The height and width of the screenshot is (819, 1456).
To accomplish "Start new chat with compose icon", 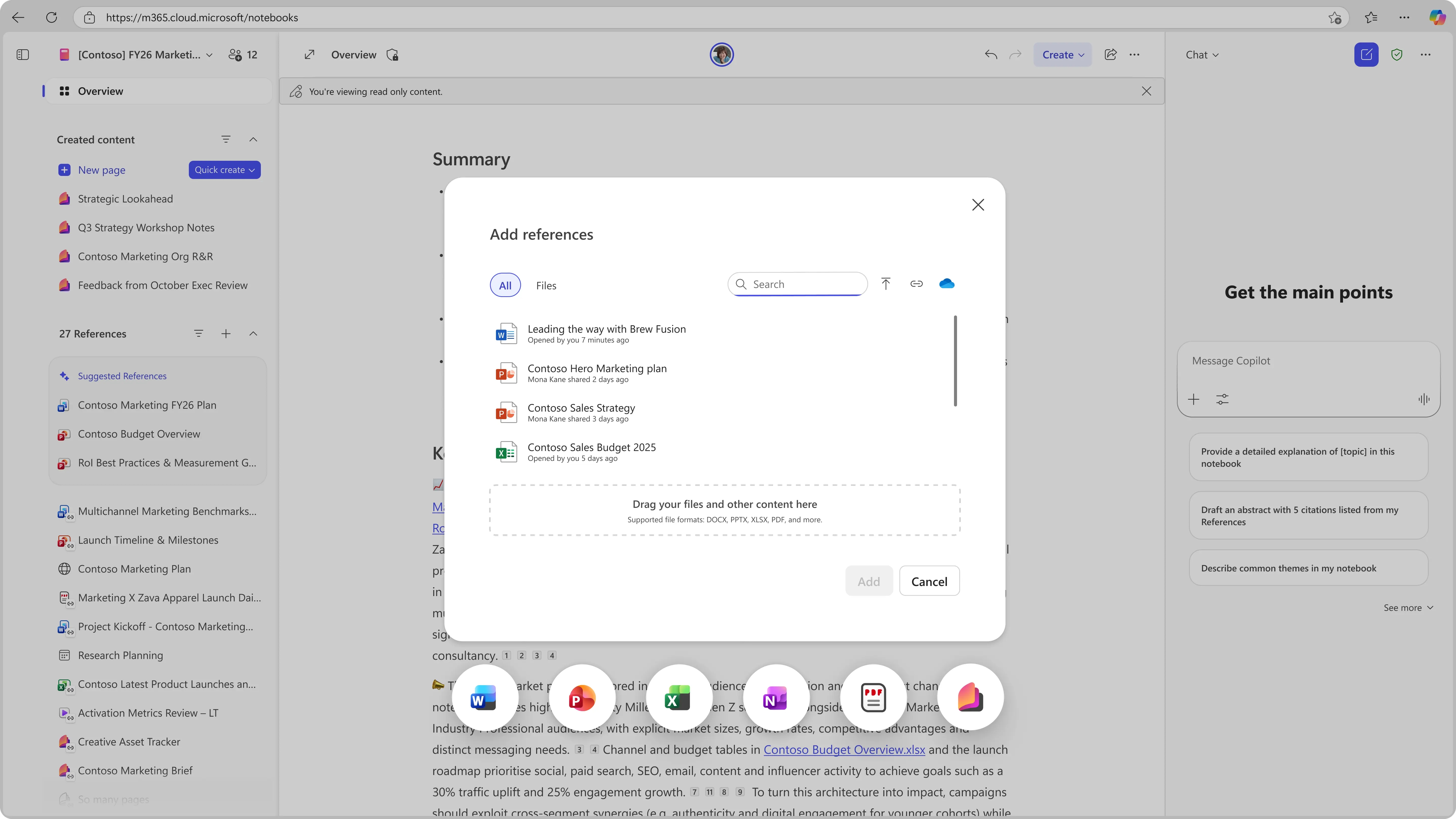I will [1366, 55].
